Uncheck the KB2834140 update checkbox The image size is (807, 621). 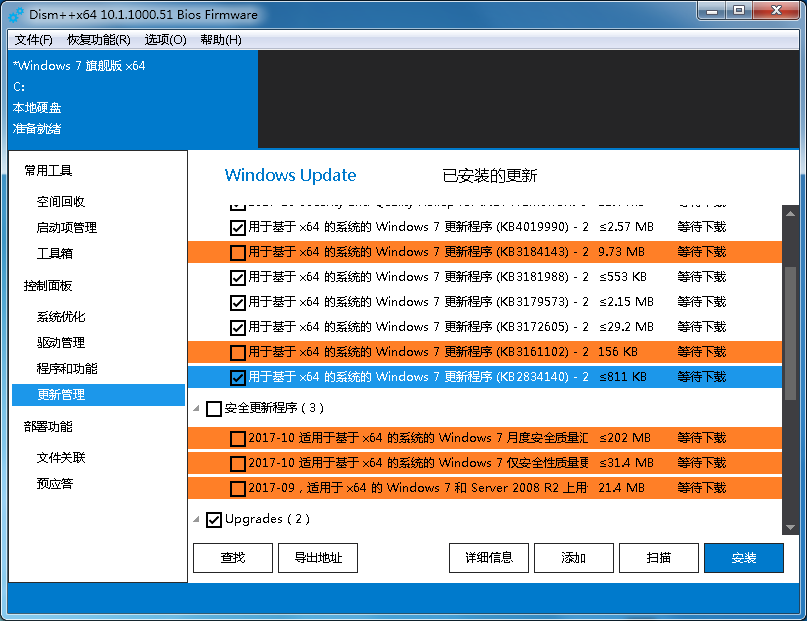coord(237,378)
